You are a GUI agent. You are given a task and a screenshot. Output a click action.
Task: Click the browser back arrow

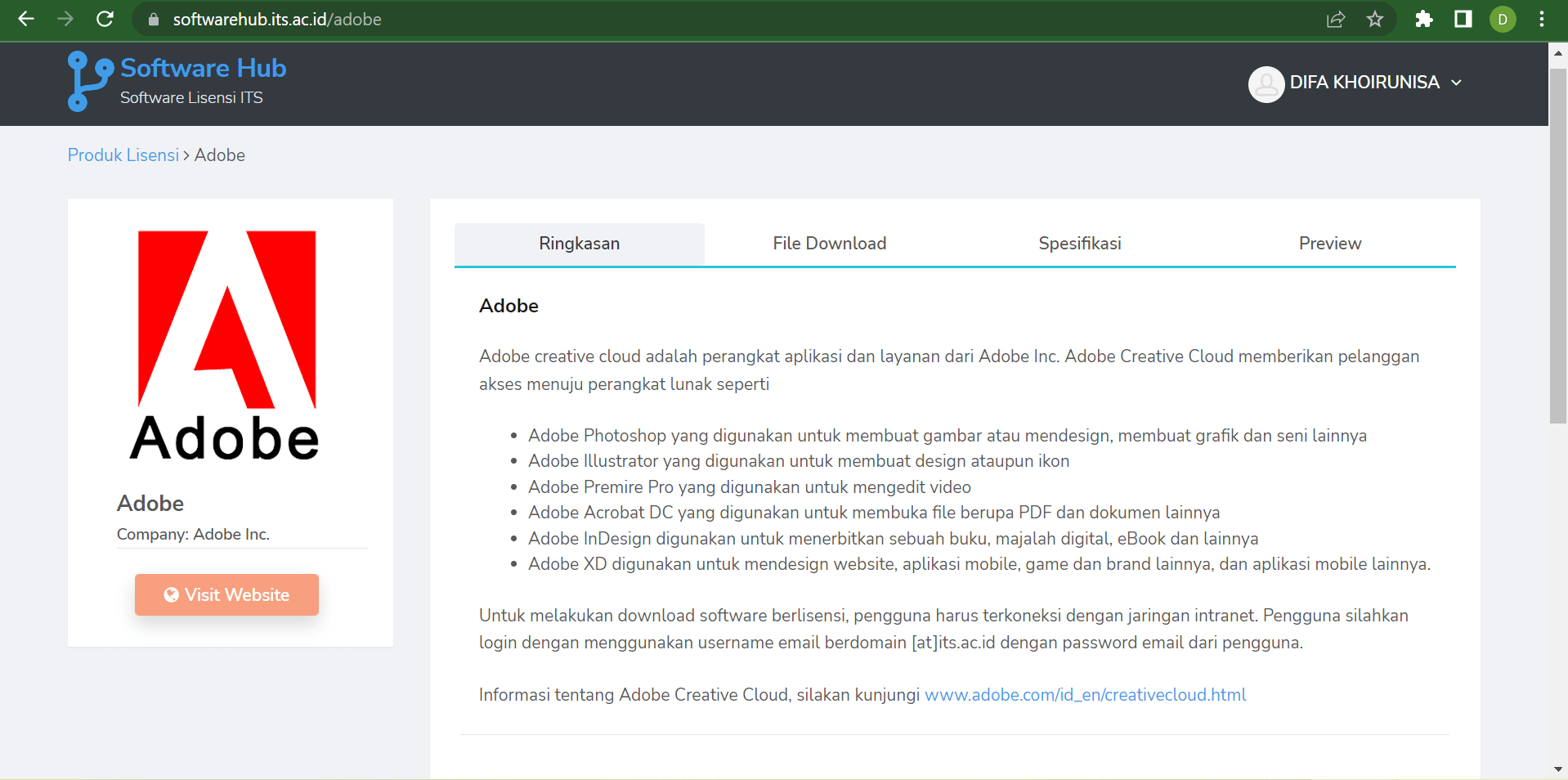click(26, 19)
